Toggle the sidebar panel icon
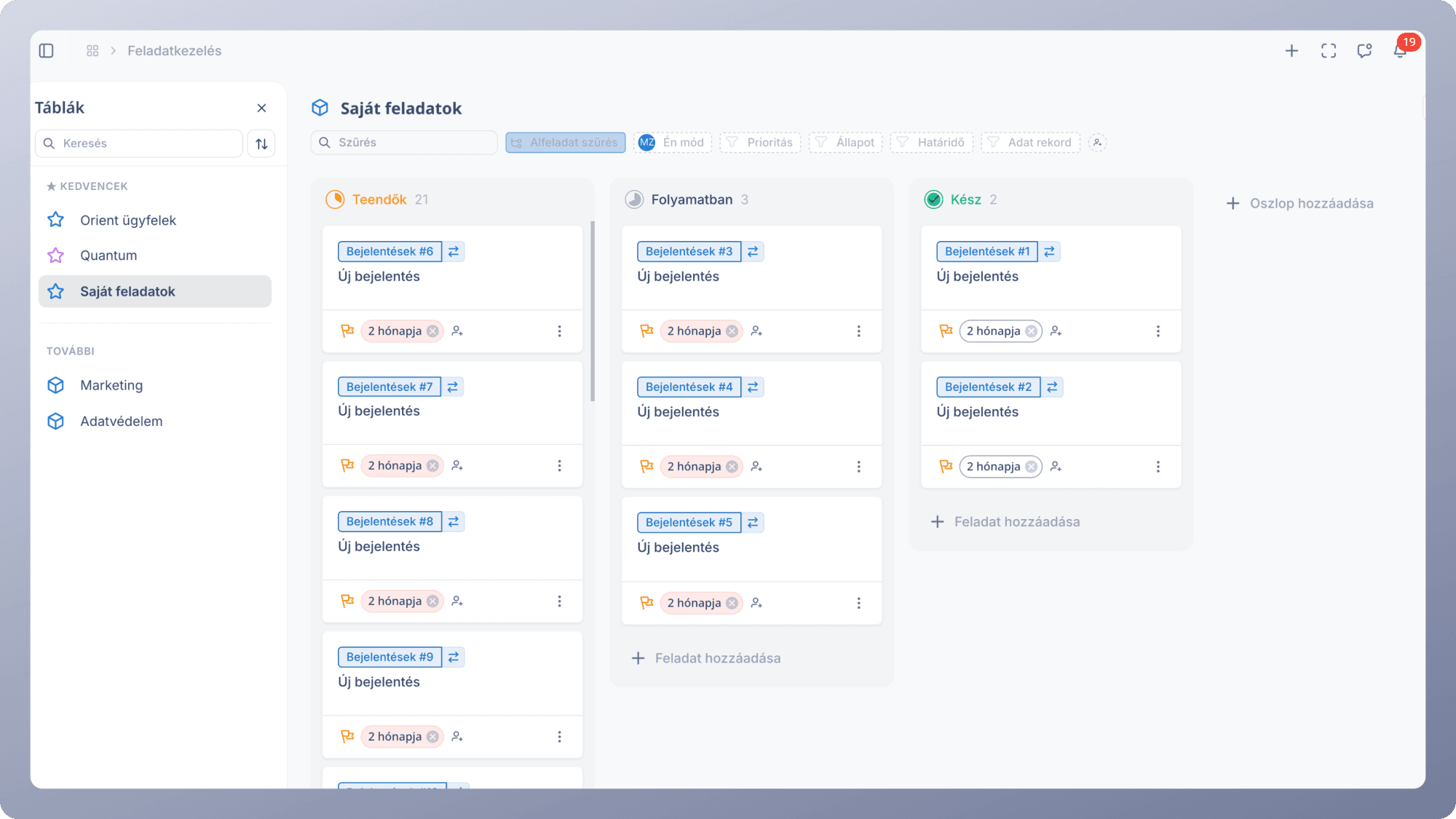1456x819 pixels. 47,51
